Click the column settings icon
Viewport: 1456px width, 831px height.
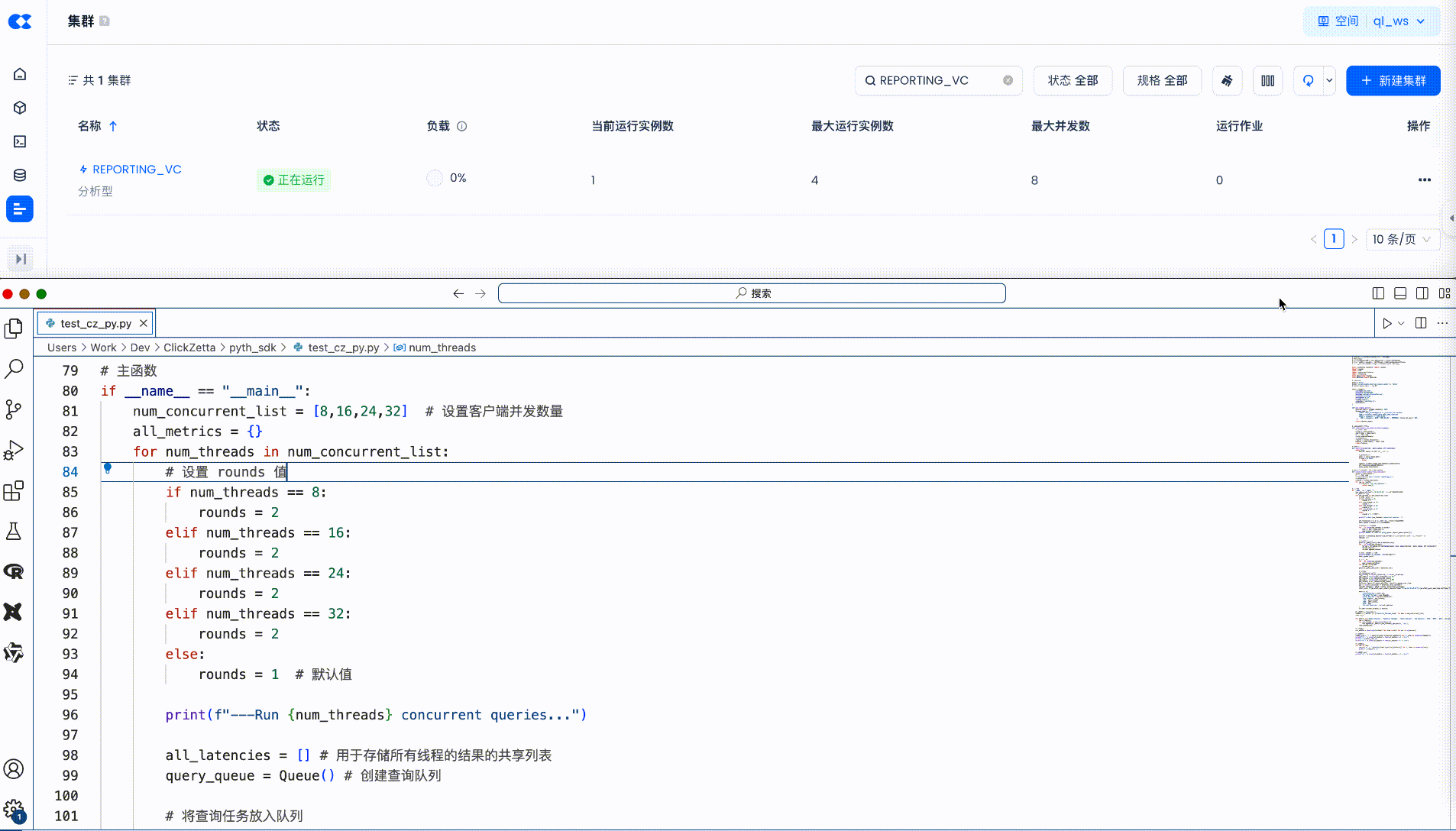pyautogui.click(x=1267, y=81)
